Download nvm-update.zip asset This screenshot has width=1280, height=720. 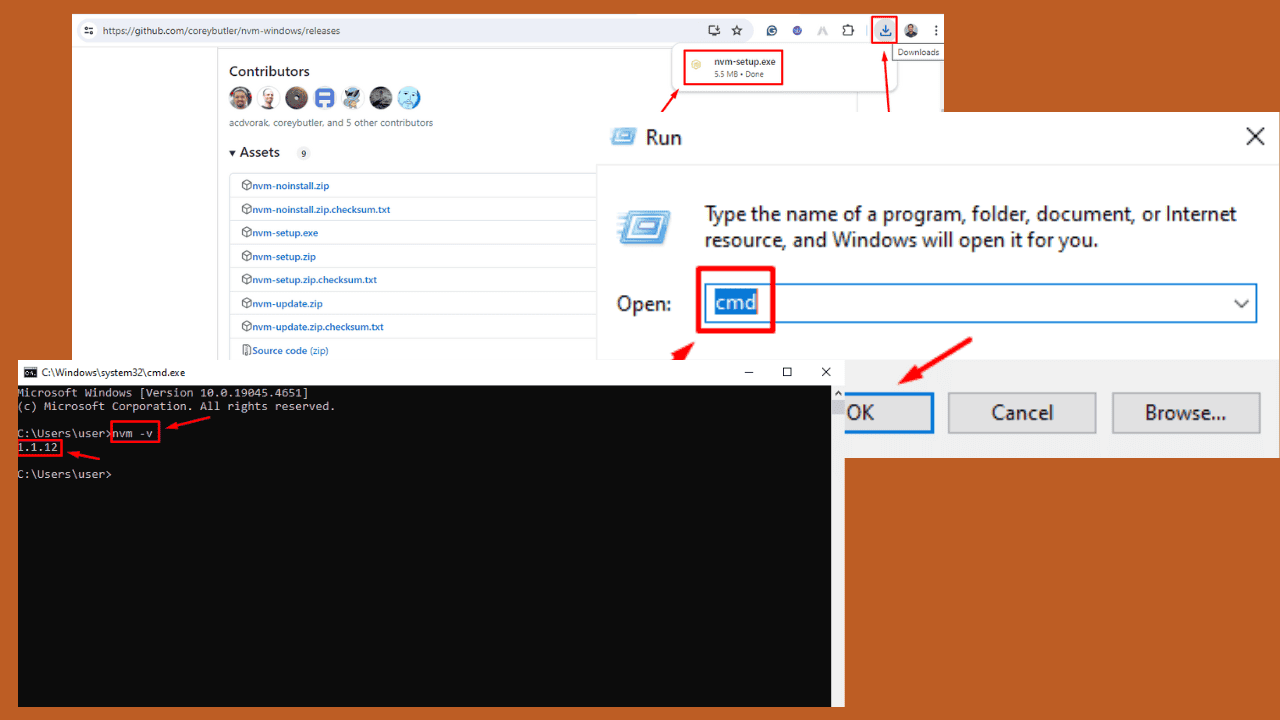coord(287,304)
